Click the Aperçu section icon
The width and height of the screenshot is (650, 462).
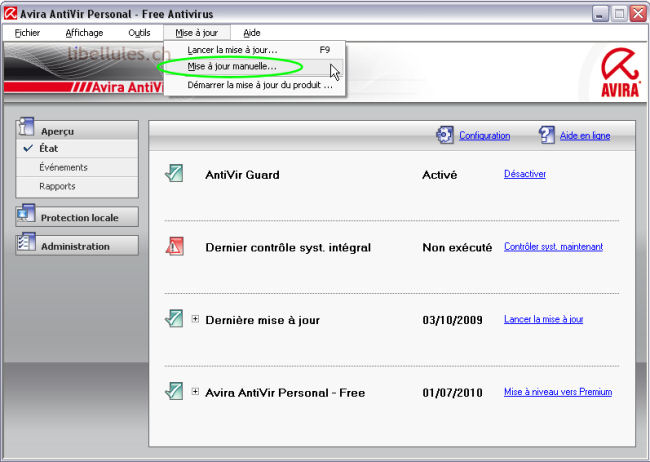pyautogui.click(x=26, y=127)
